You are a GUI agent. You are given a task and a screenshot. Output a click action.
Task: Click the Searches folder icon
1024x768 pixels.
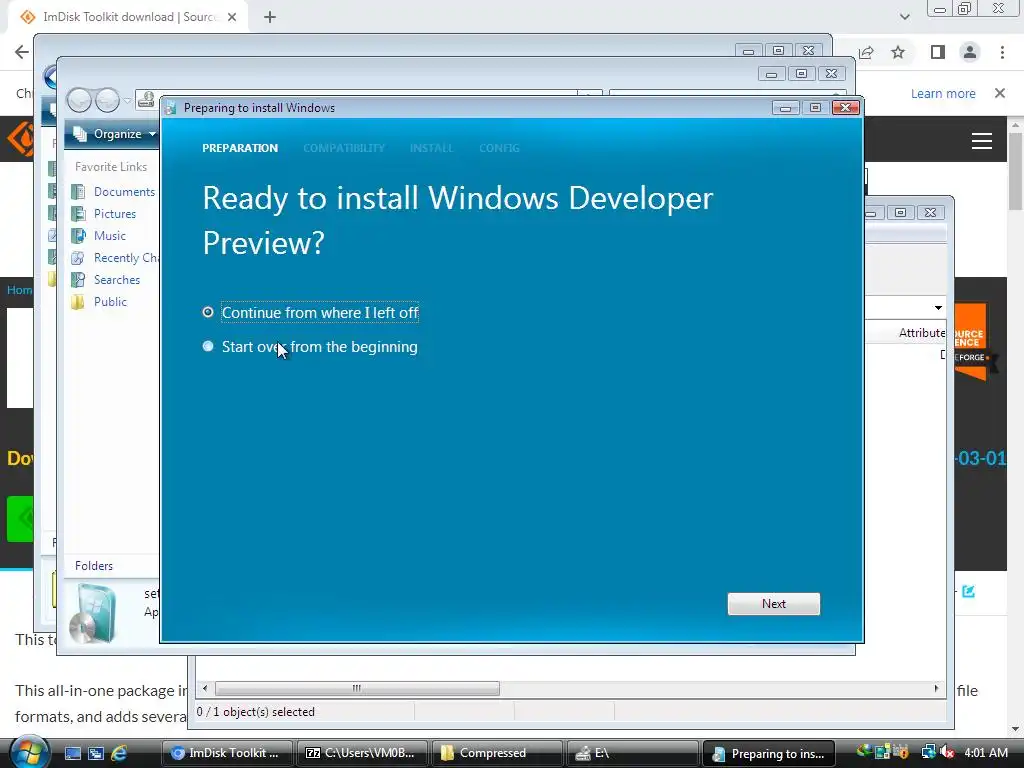coord(78,280)
